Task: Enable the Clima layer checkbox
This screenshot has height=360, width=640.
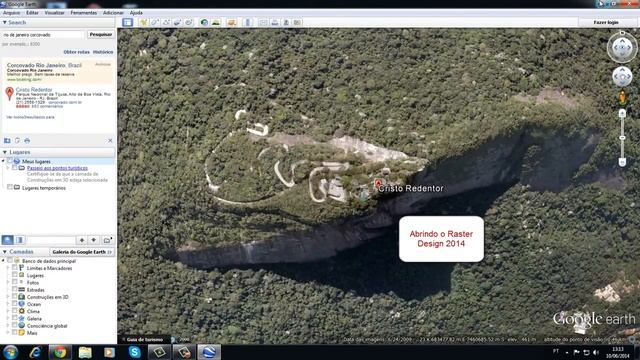Action: (x=15, y=311)
